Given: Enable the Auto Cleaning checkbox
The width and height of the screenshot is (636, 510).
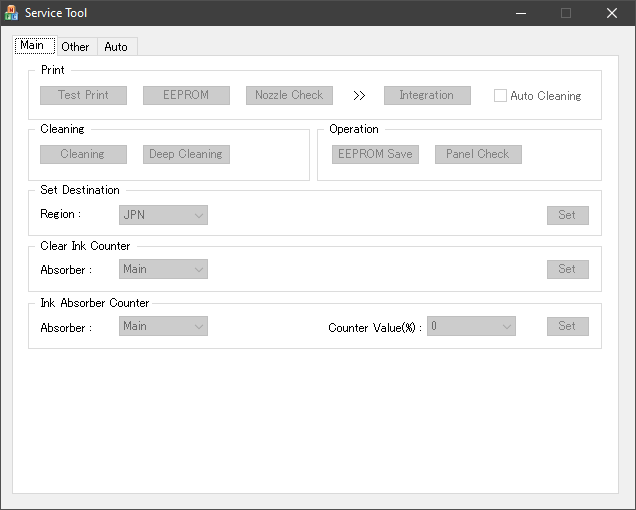Looking at the screenshot, I should pyautogui.click(x=501, y=96).
